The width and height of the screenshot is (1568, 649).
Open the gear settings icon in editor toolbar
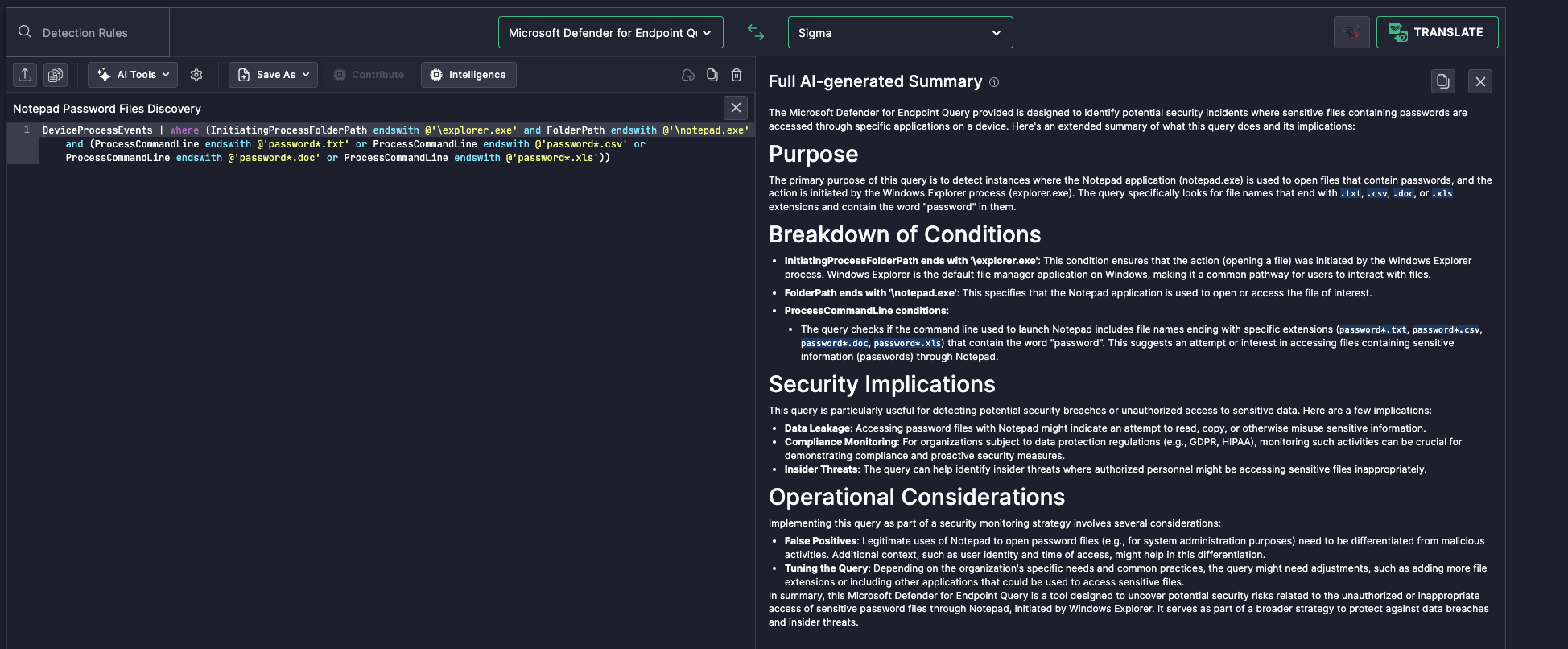click(196, 75)
